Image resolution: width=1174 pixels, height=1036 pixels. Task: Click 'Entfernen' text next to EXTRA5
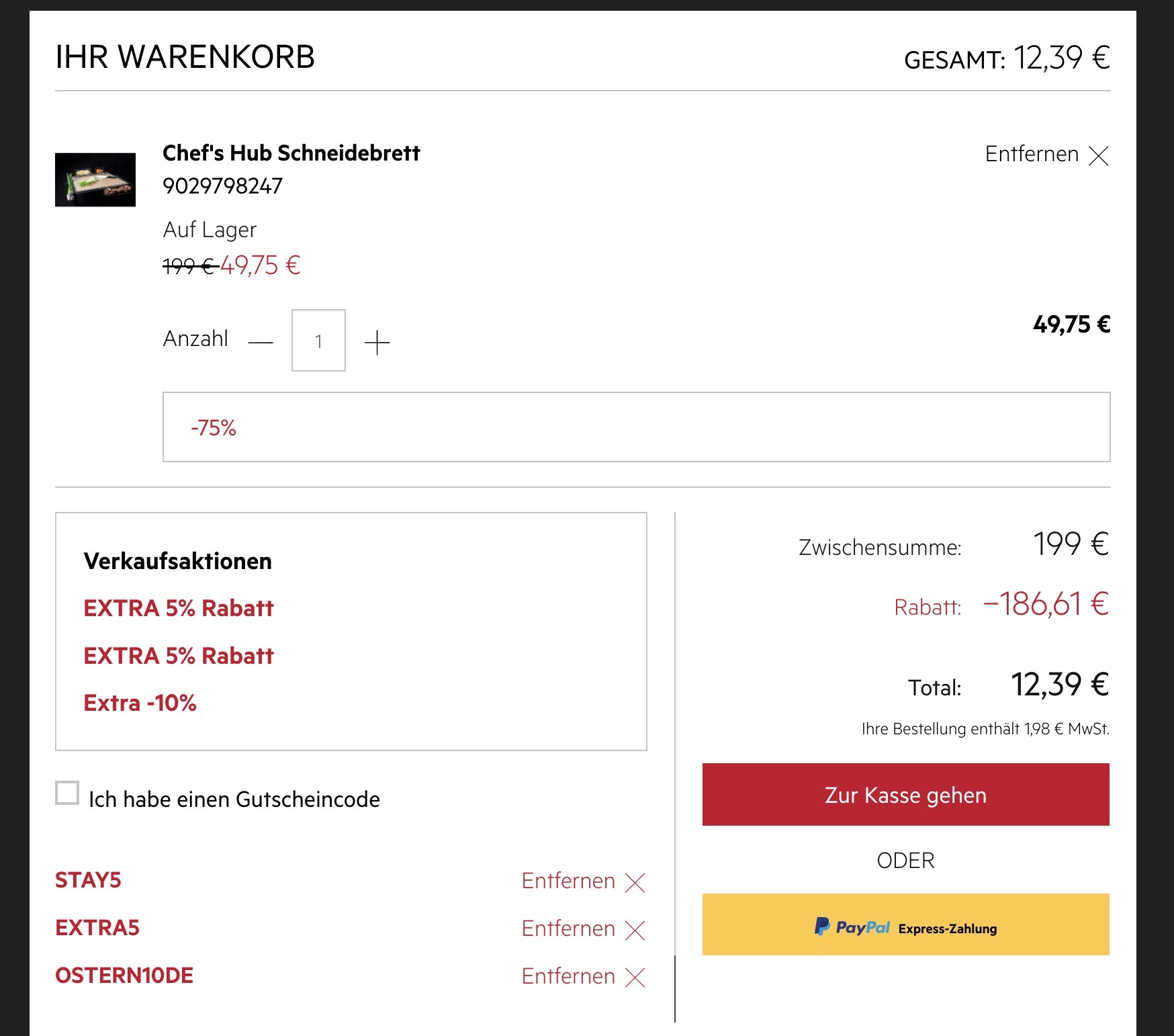click(568, 929)
